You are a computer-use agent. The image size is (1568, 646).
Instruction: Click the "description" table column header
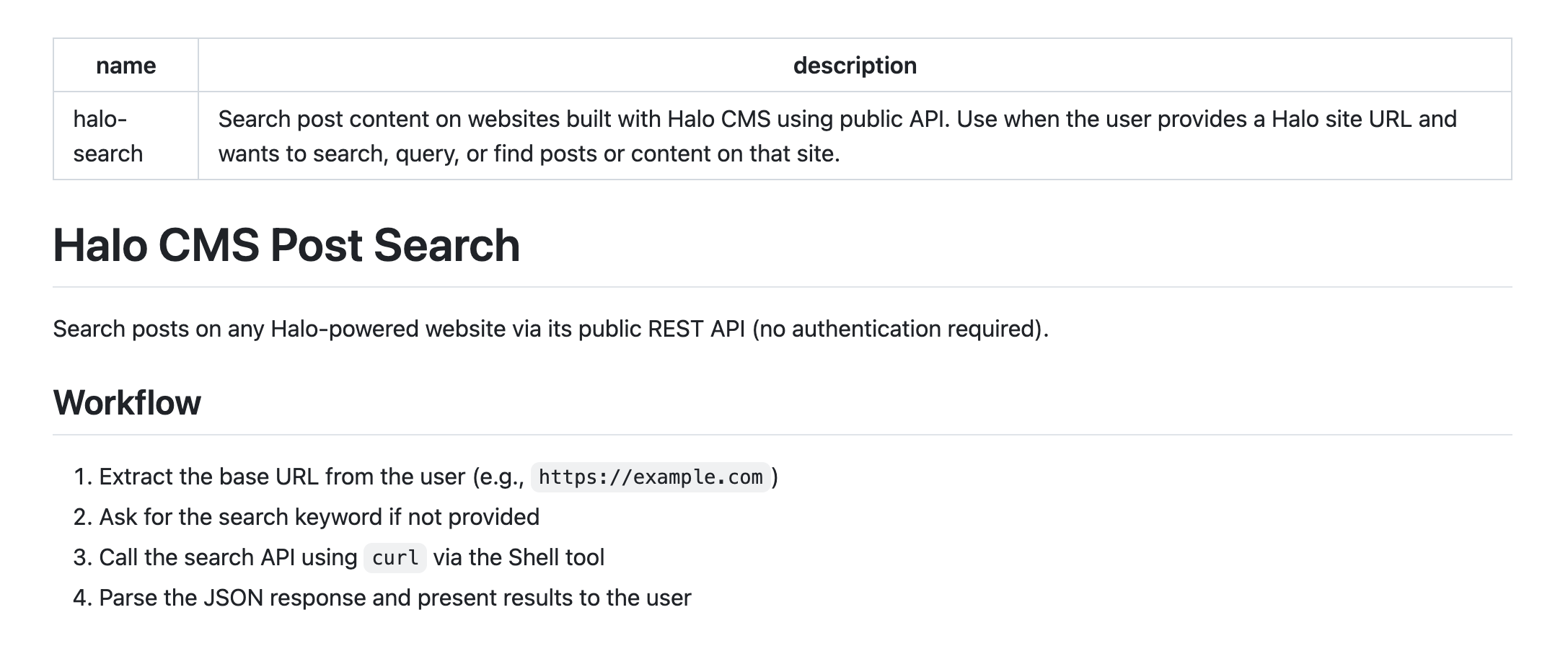pyautogui.click(x=855, y=66)
